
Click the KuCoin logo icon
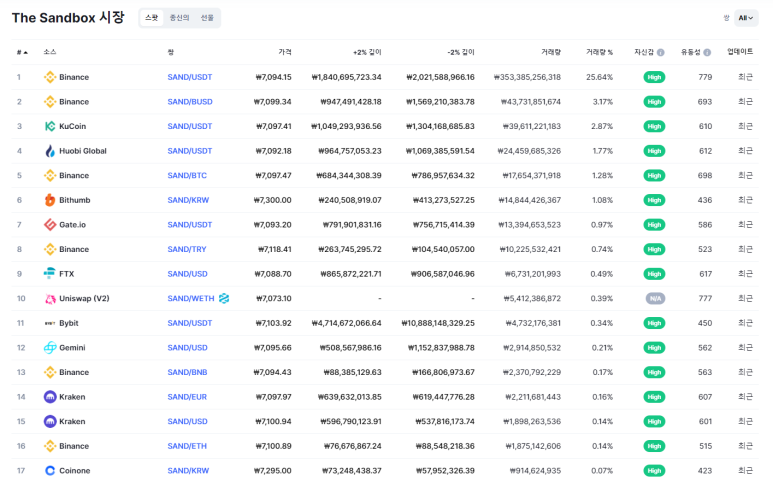tap(50, 126)
